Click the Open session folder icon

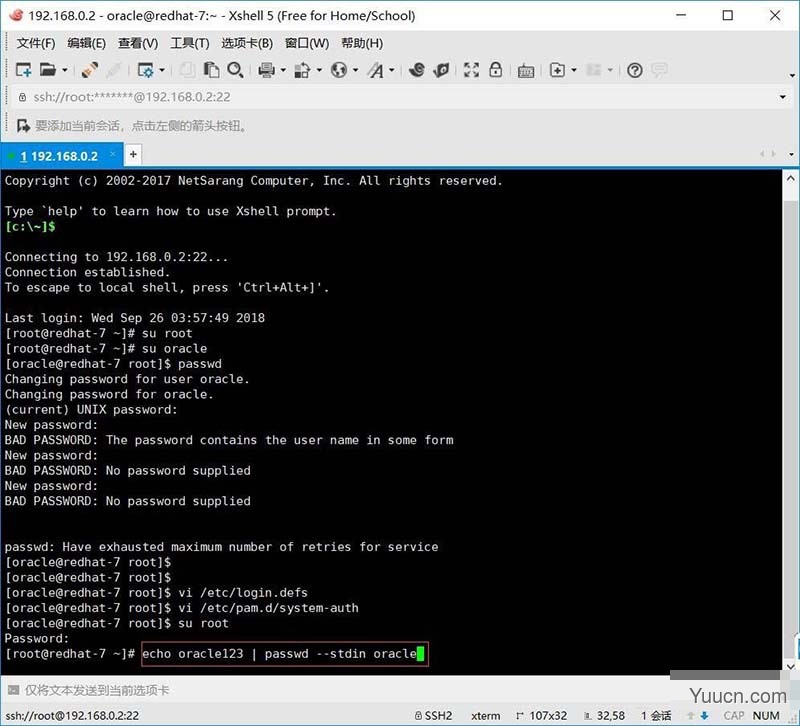47,70
